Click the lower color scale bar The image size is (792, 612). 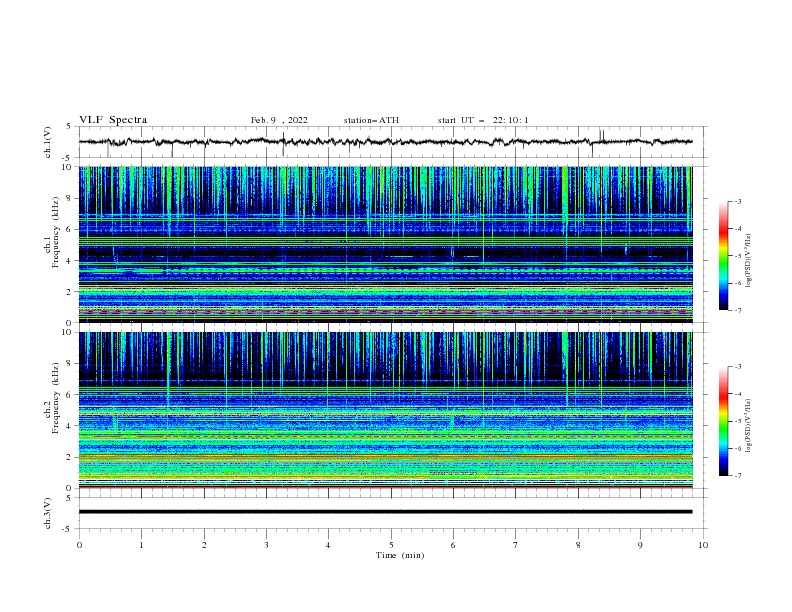[x=723, y=421]
